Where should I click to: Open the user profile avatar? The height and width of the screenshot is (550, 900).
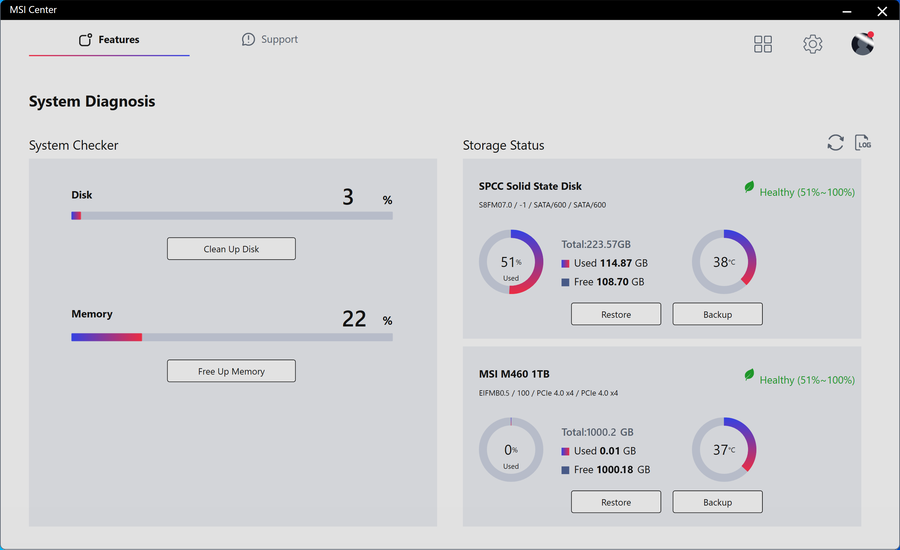point(862,44)
